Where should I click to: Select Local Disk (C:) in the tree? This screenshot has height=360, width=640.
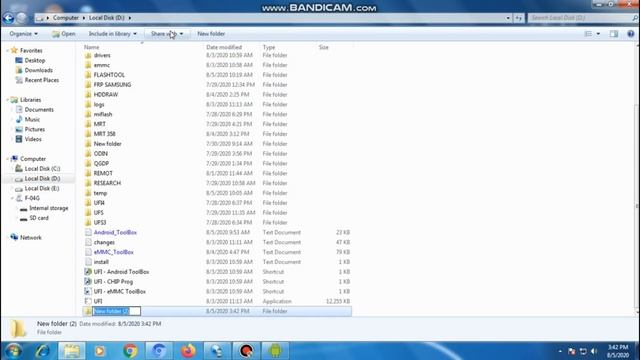[42, 169]
